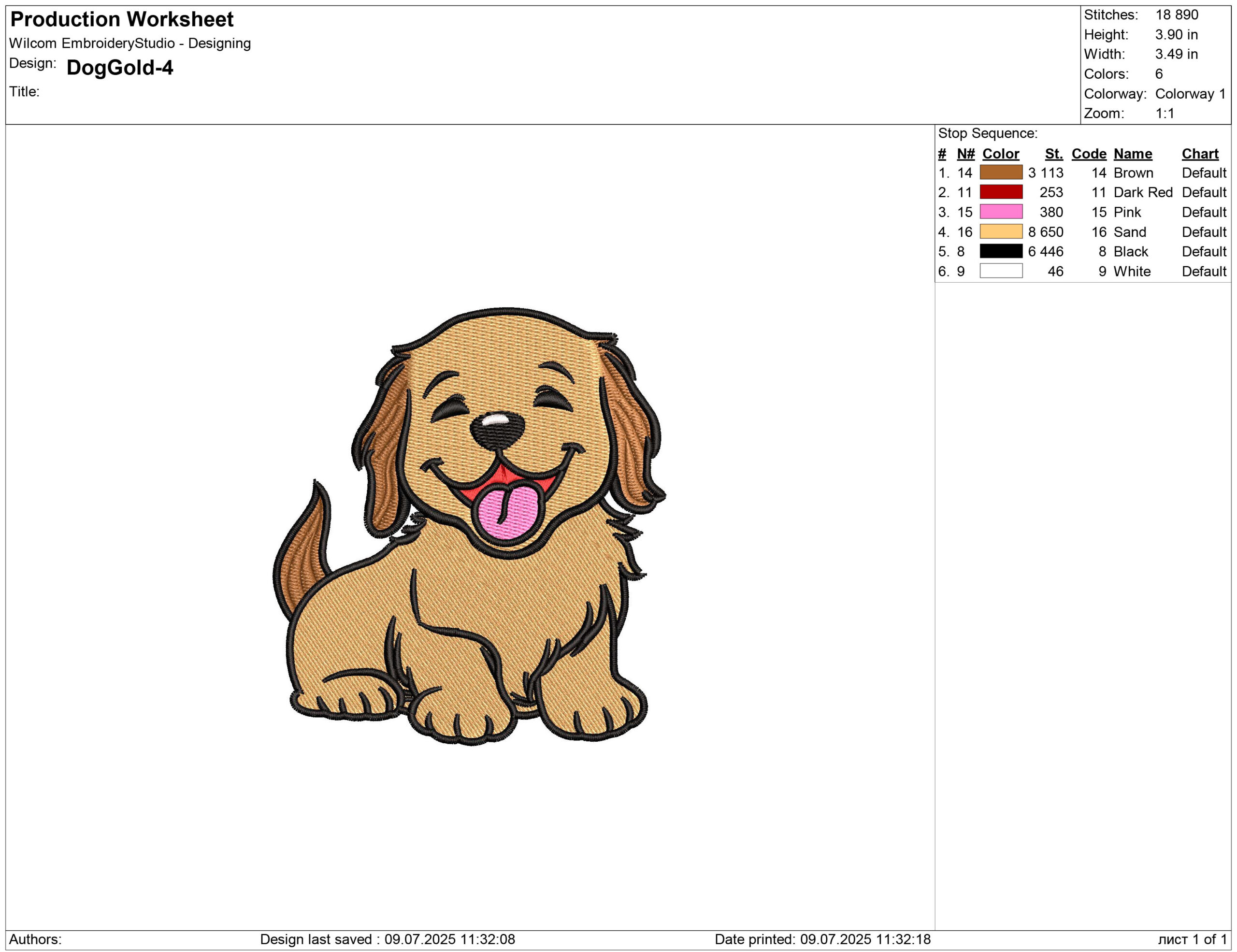Click the Pink color swatch
Screen dimensions: 1237x952
coord(1001,212)
